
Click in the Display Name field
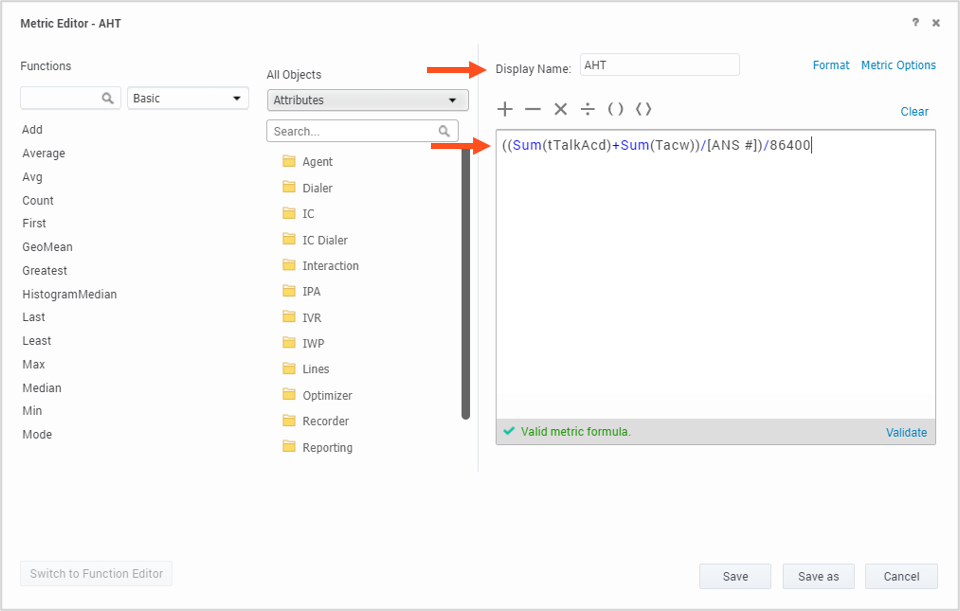click(659, 65)
